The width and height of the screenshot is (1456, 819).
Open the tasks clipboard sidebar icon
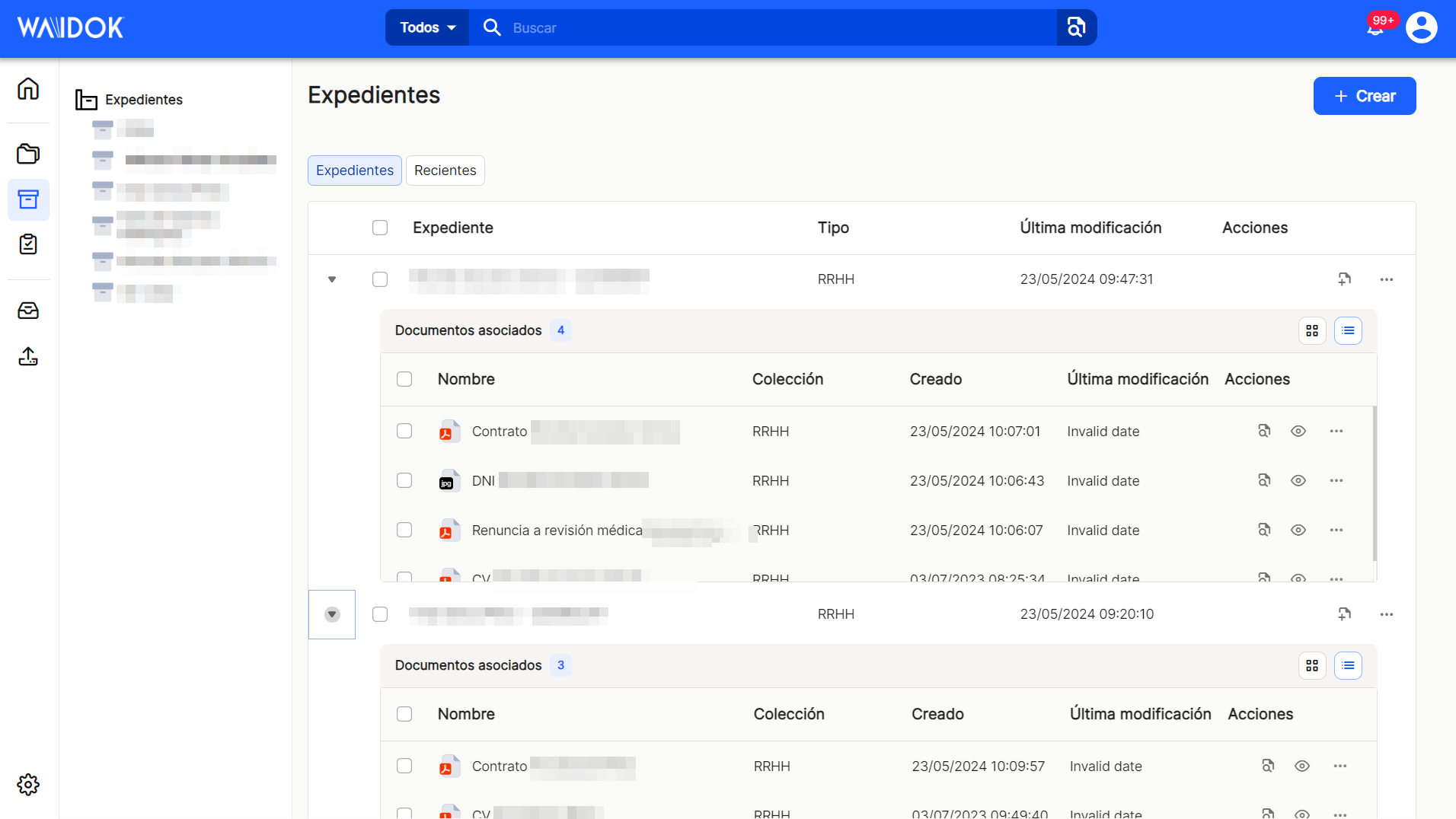(x=28, y=244)
